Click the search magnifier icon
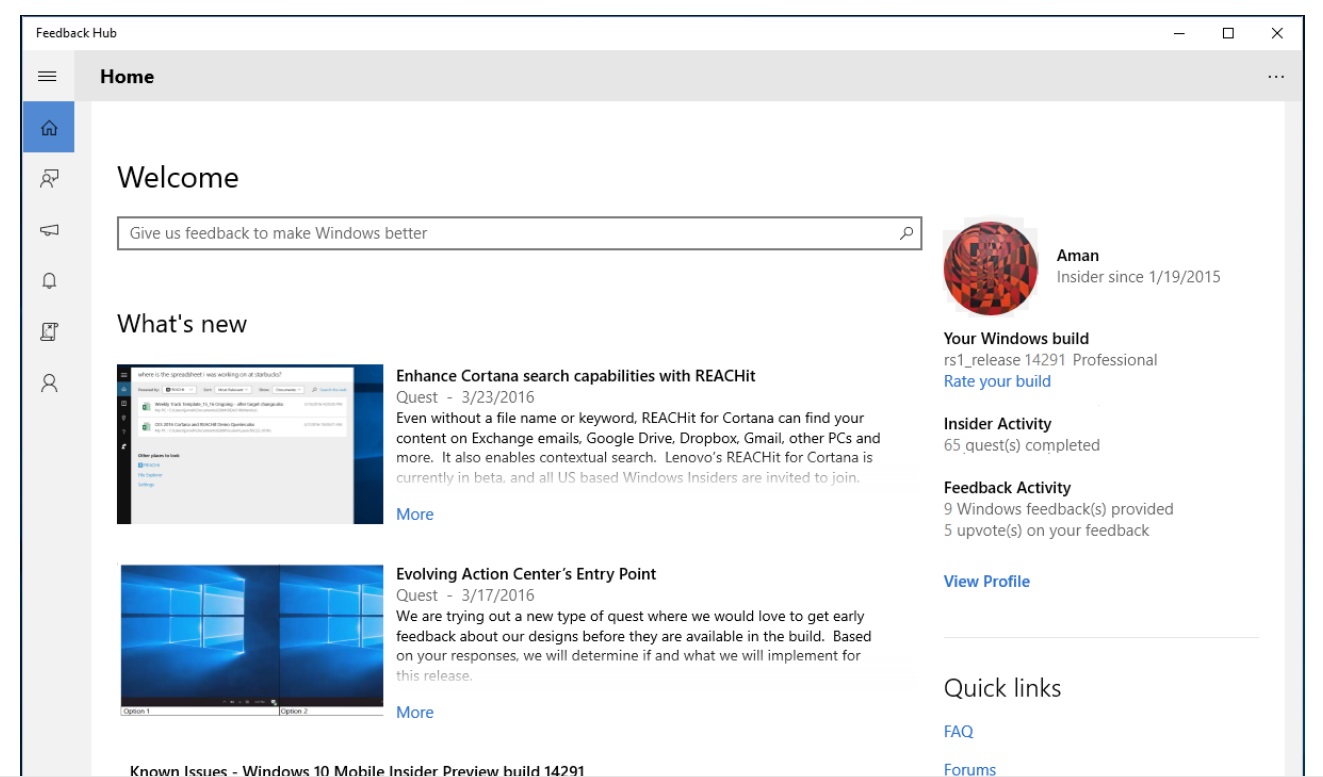The height and width of the screenshot is (777, 1323). click(x=906, y=233)
